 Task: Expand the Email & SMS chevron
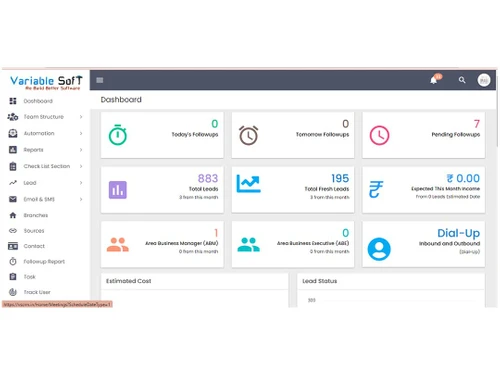(81, 199)
